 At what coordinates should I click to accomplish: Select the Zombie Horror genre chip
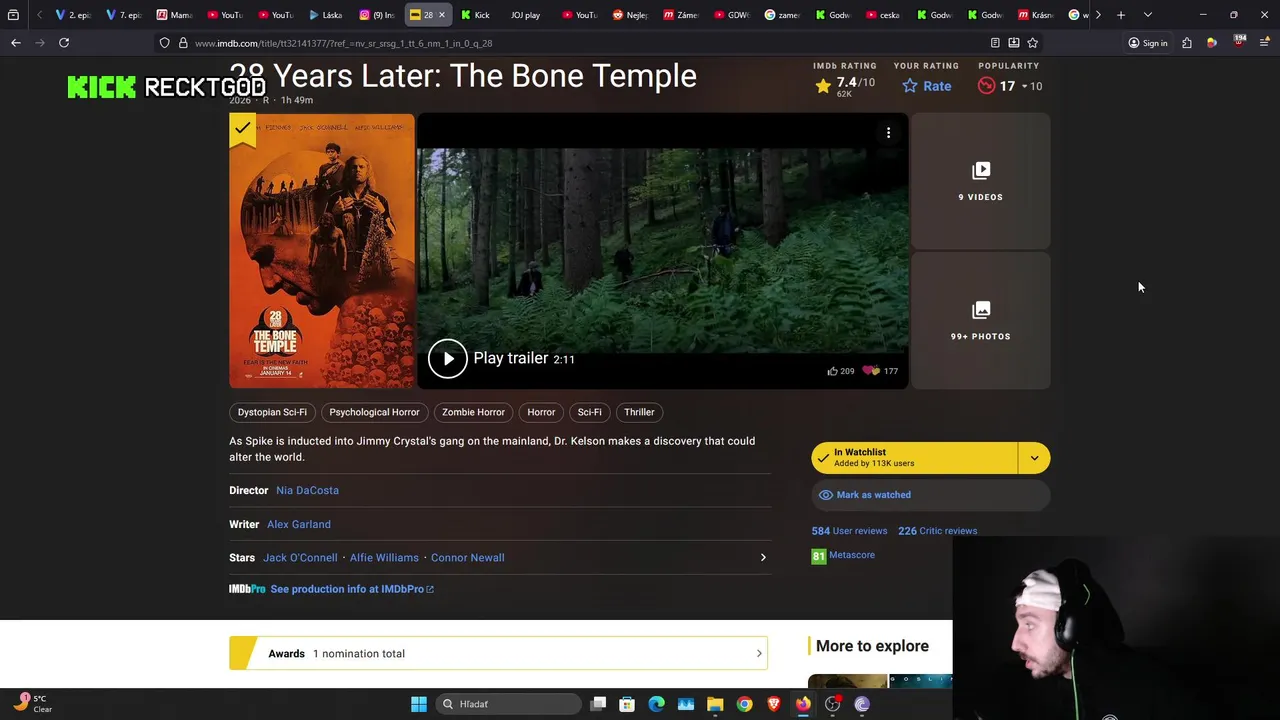pos(473,412)
